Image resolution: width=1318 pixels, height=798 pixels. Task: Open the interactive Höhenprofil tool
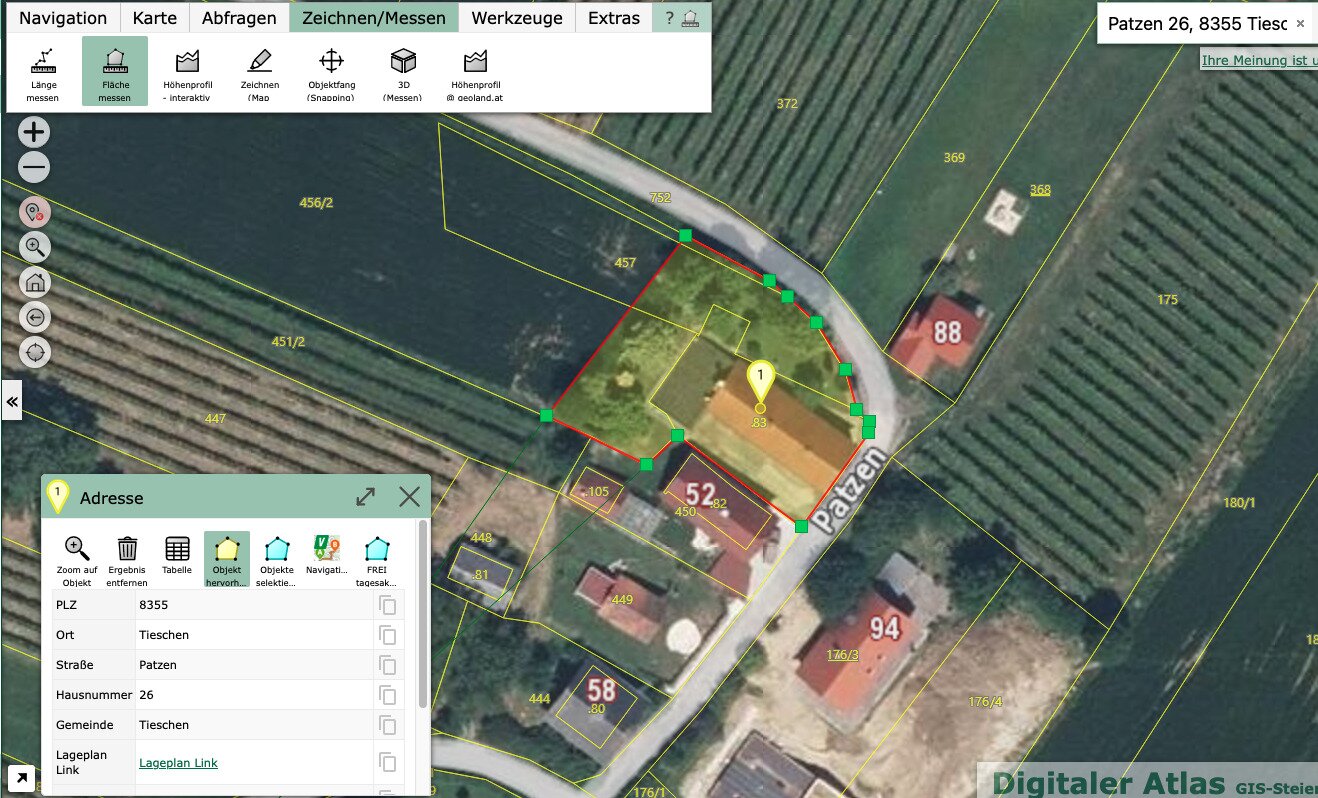(x=187, y=73)
